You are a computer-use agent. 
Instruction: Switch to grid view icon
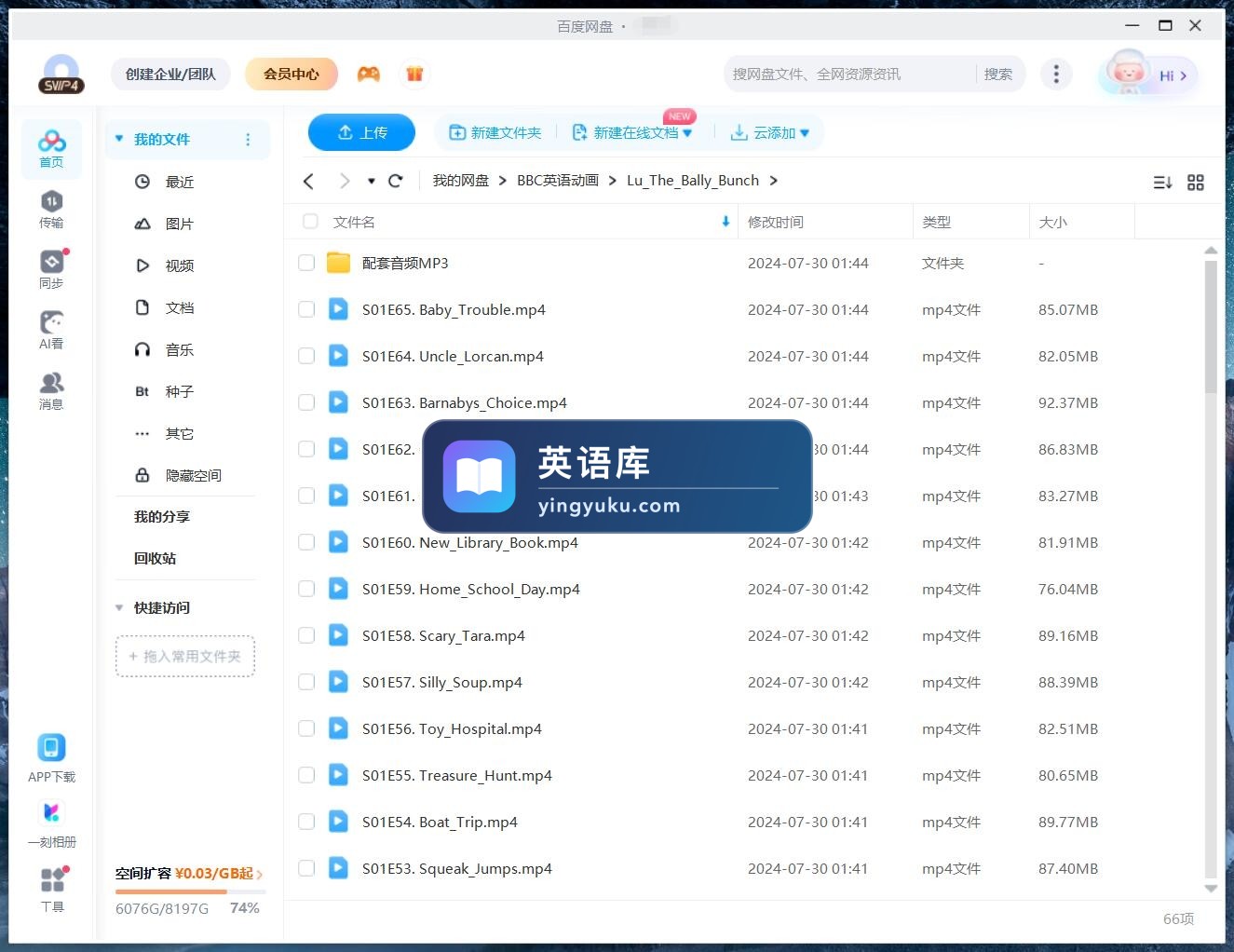1196,183
